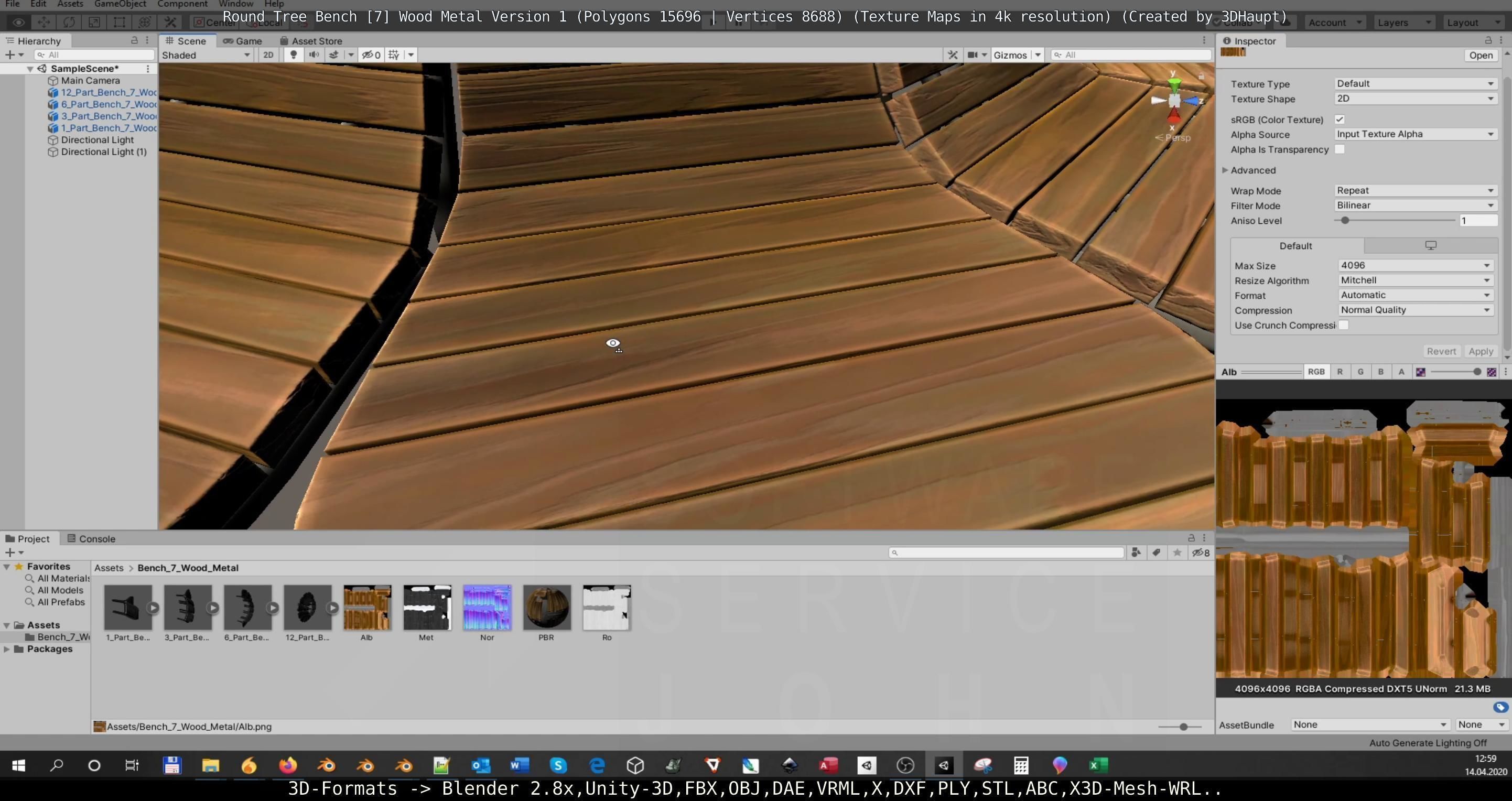The image size is (1512, 801).
Task: Select the Rect Transform tool
Action: tap(119, 23)
